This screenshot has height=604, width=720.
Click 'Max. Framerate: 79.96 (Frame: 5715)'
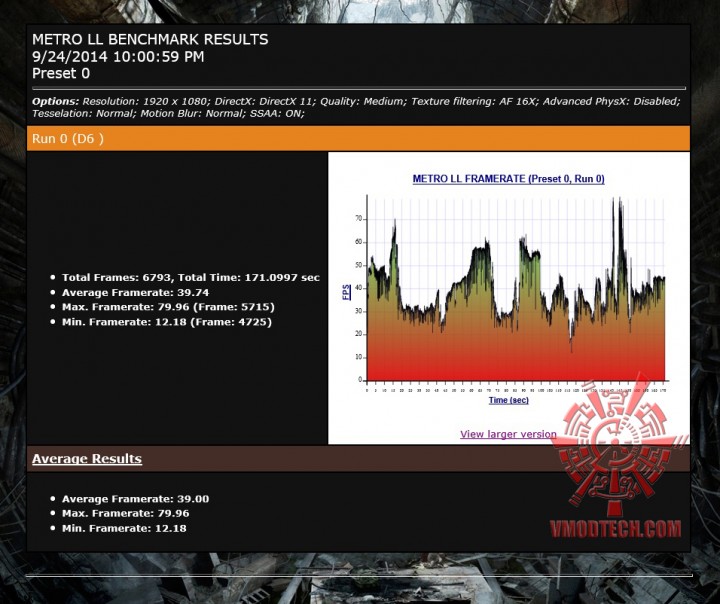tap(168, 307)
